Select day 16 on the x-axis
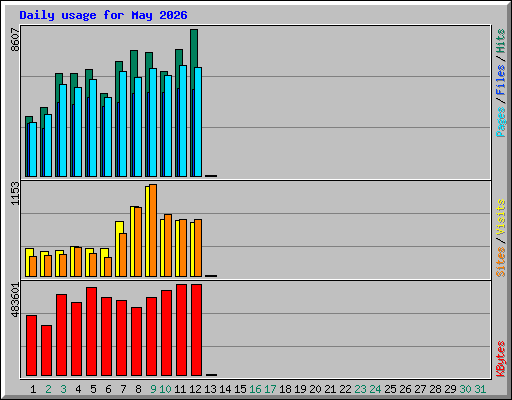Screen dimensions: 512x400 (255, 389)
